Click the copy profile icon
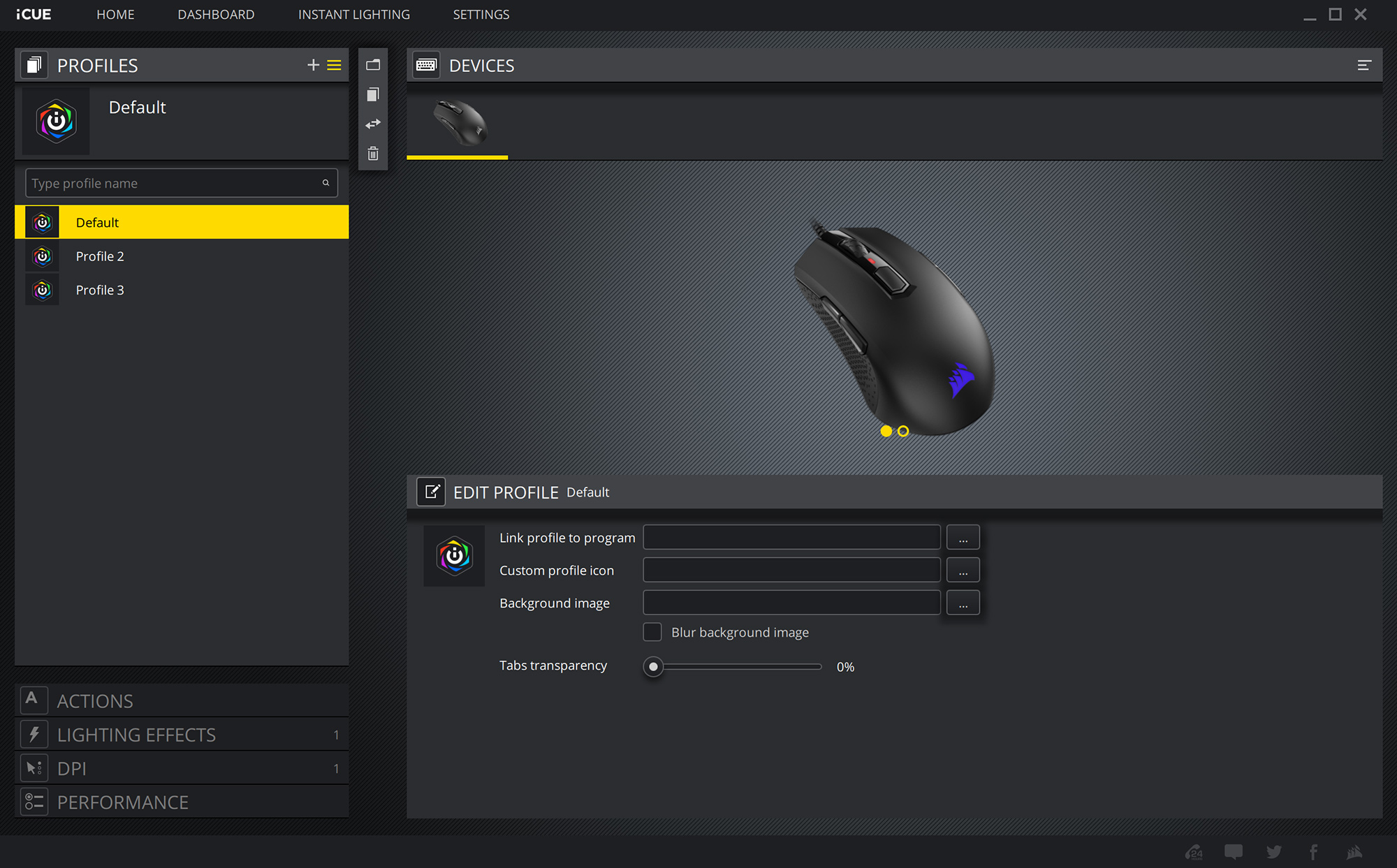This screenshot has width=1397, height=868. (373, 94)
